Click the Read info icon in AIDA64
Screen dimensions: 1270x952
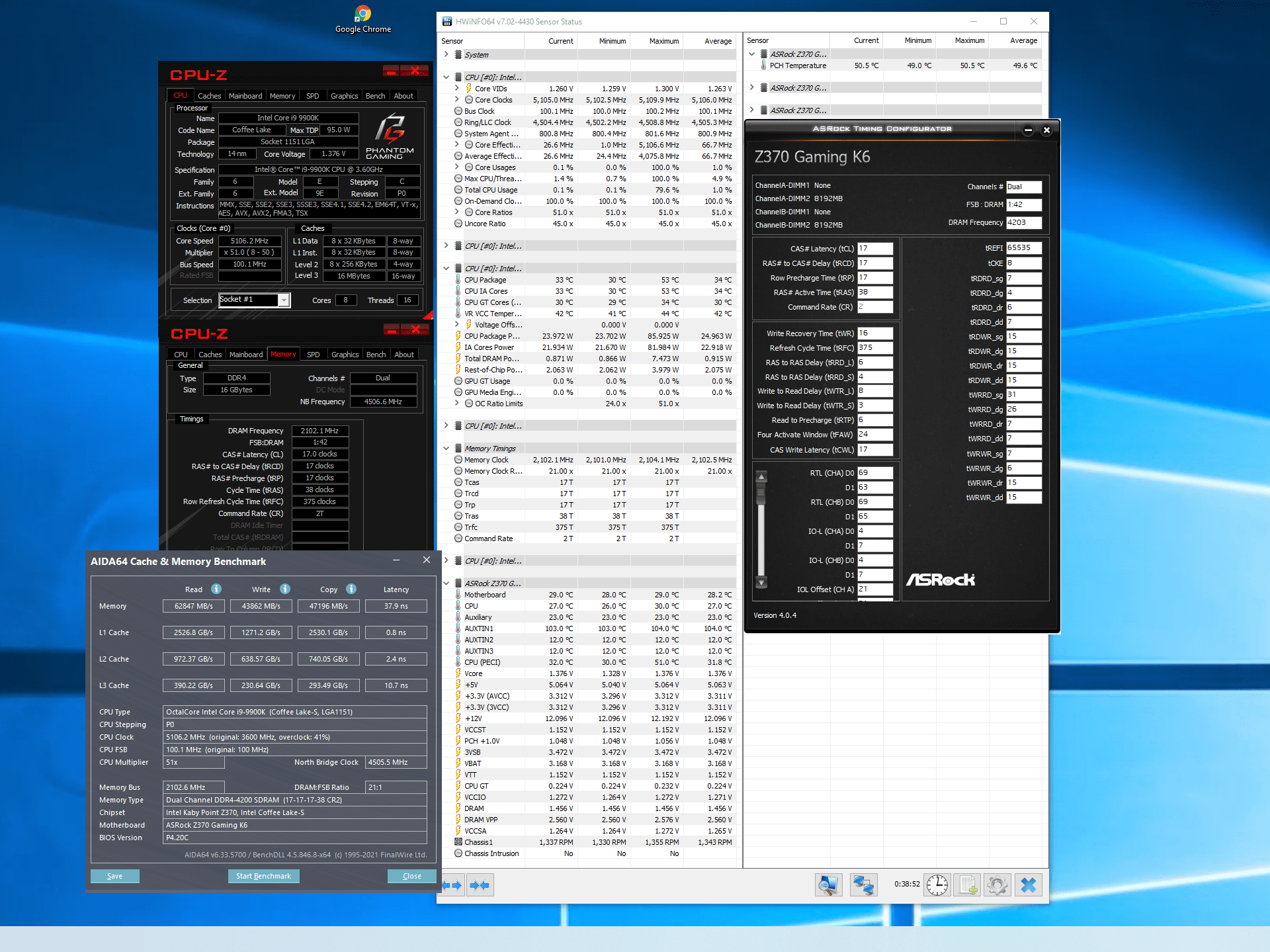(x=216, y=589)
